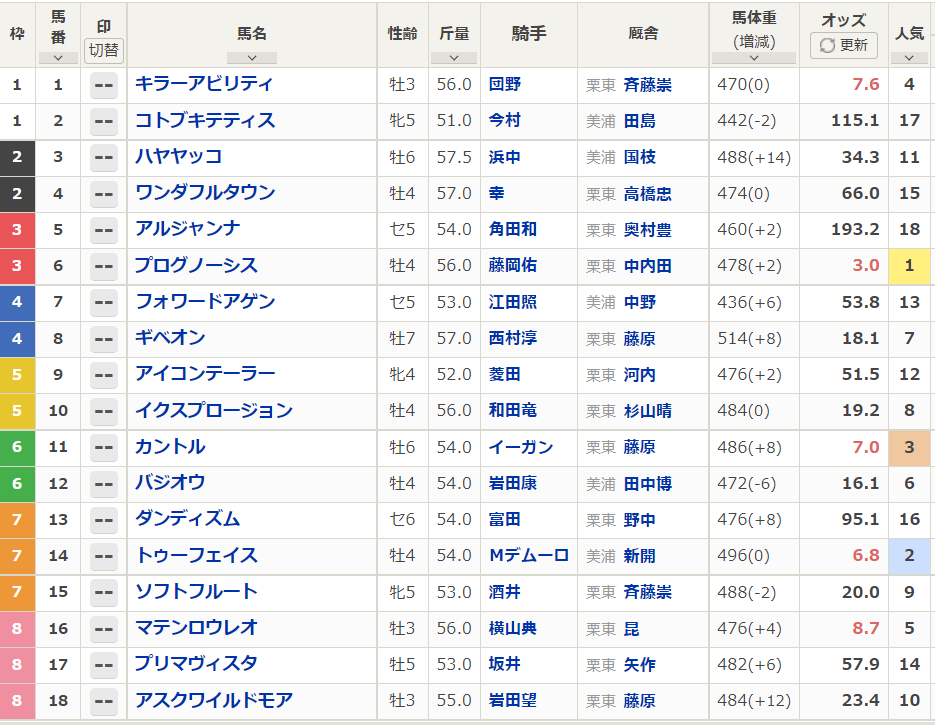Click the 切替 mark switch button
The width and height of the screenshot is (935, 725).
[x=104, y=50]
